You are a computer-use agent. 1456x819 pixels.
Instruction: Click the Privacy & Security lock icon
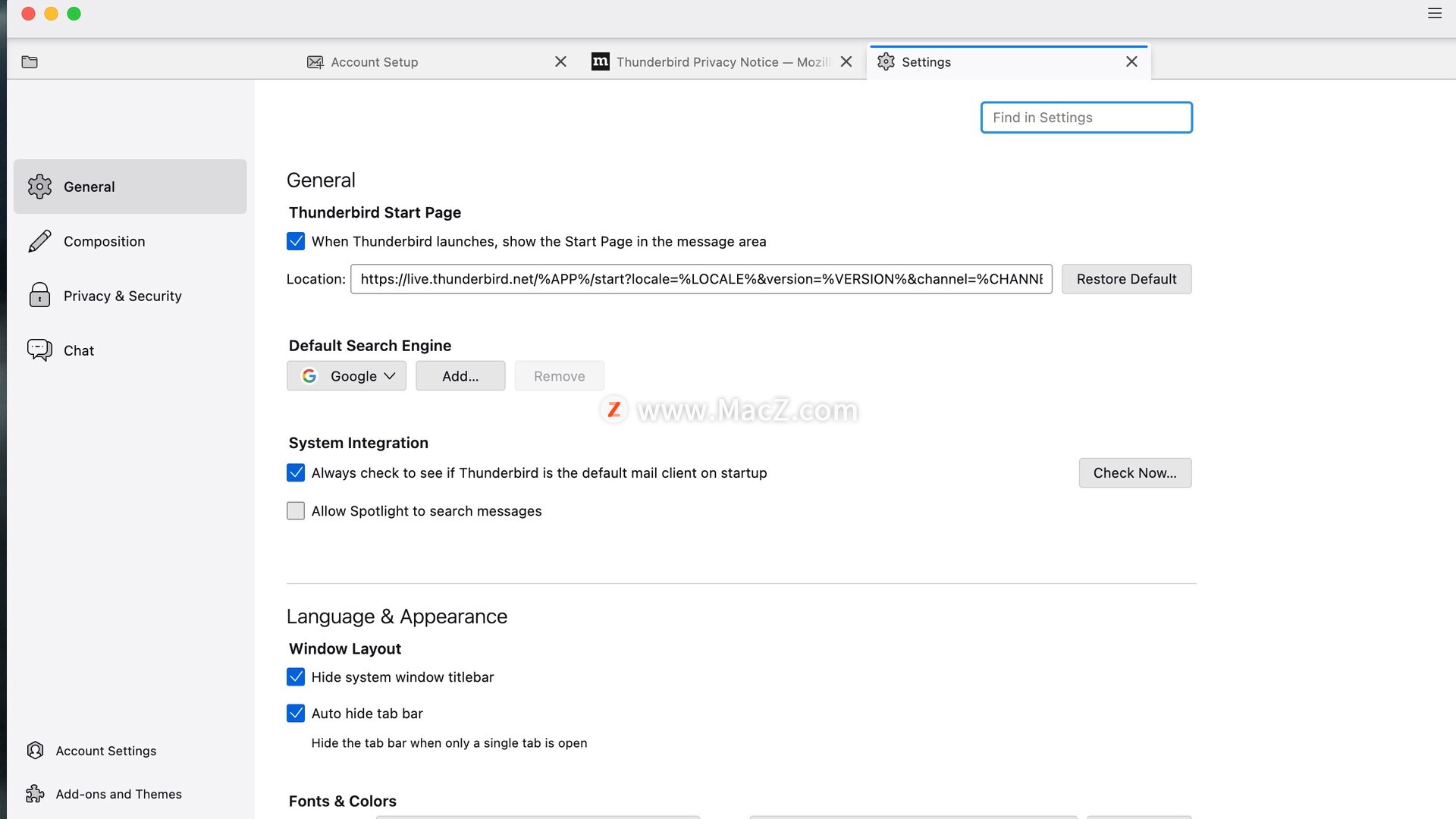[39, 296]
